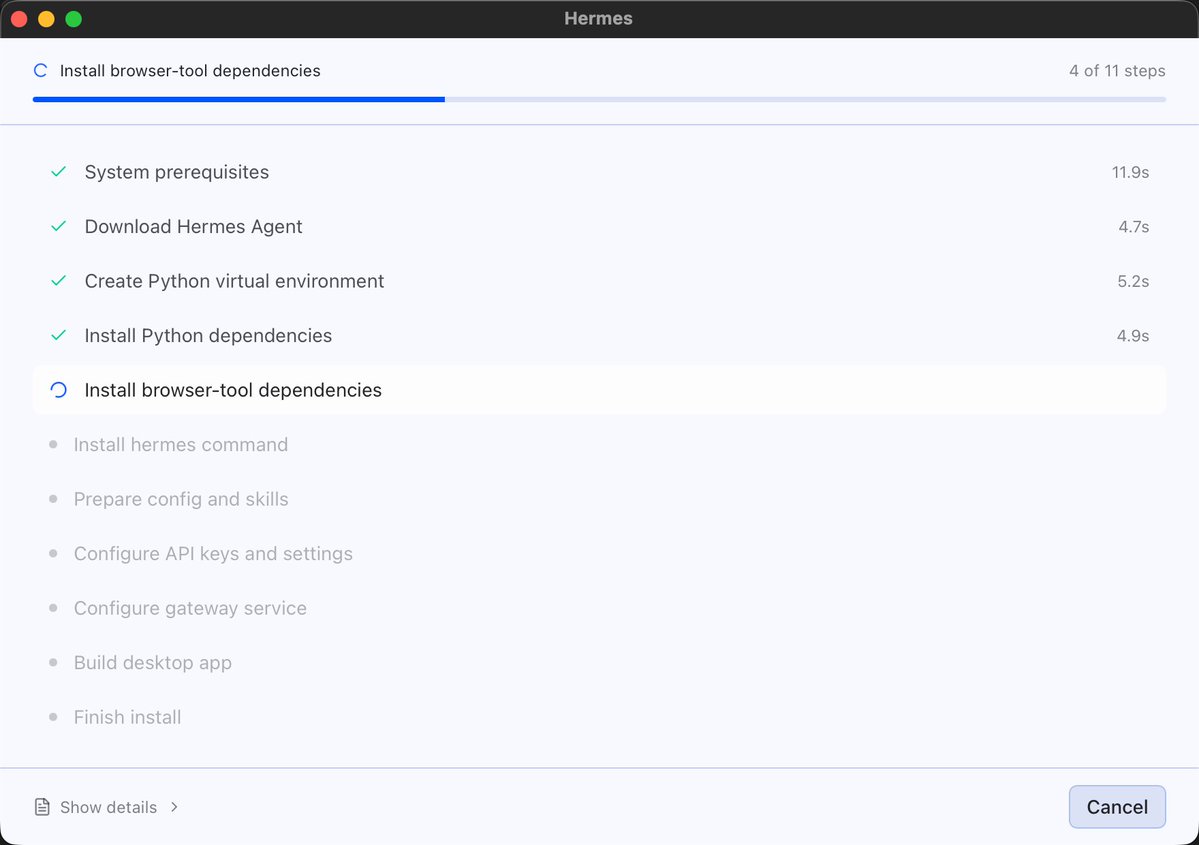Click the 4.9s duration value

click(1133, 335)
